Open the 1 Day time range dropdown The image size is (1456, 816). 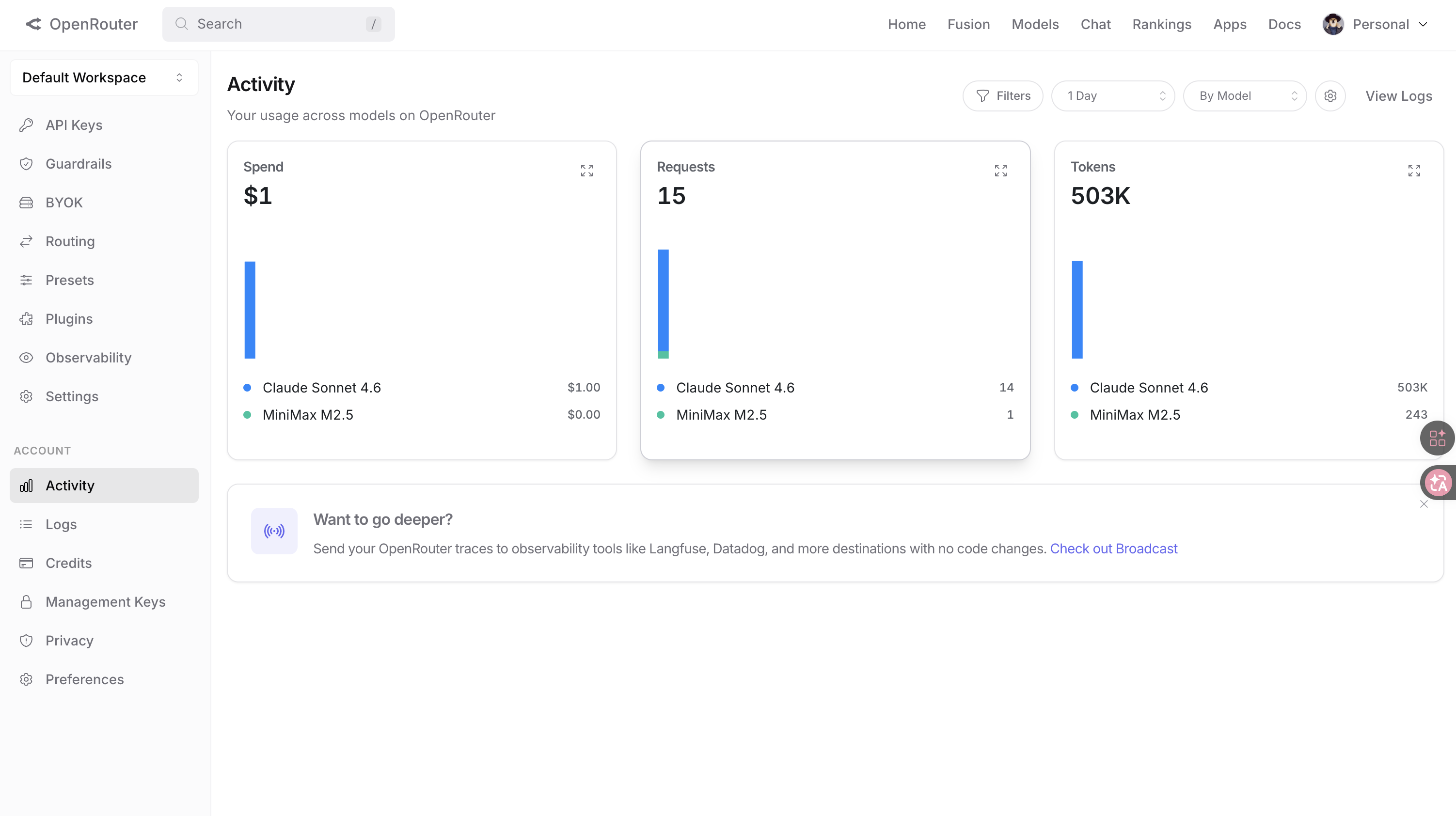point(1112,96)
